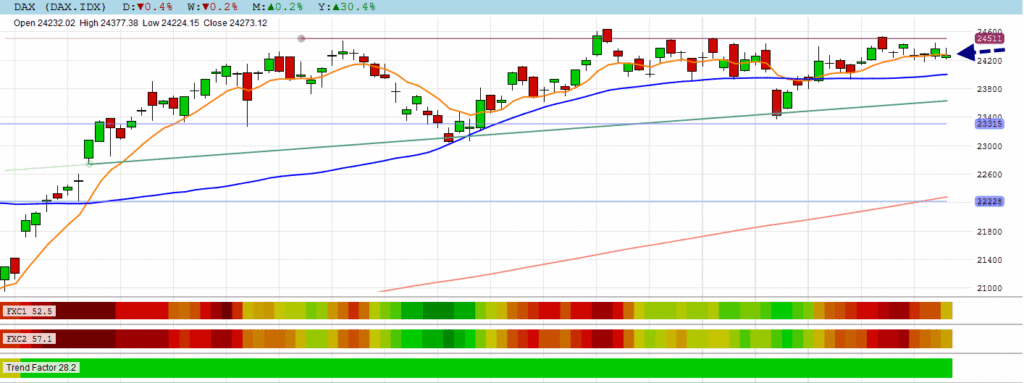Click the 24200 price axis label
This screenshot has height=383, width=1024.
[x=989, y=61]
